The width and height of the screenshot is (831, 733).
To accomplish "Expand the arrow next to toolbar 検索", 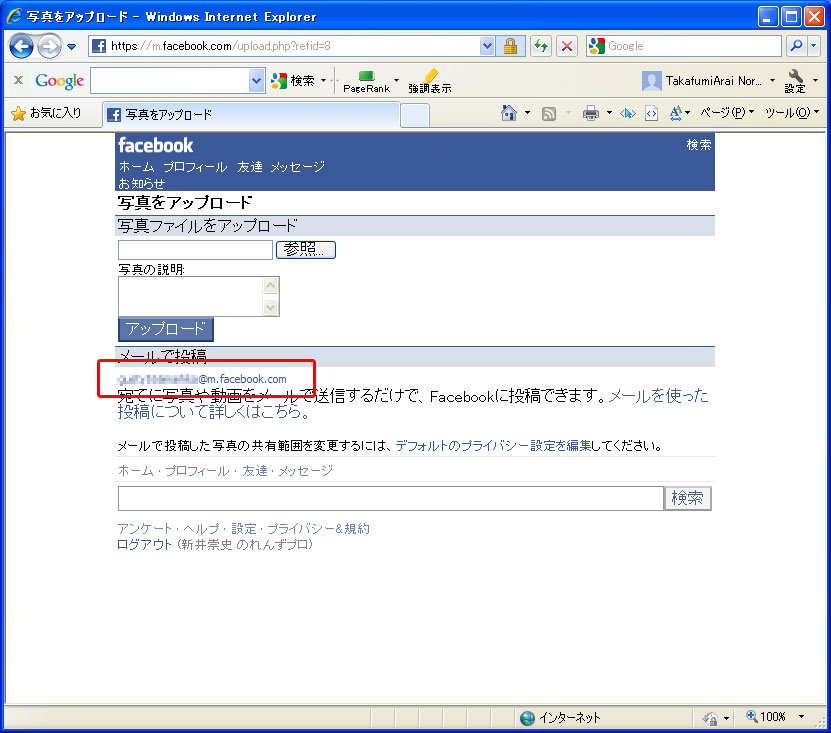I will [x=323, y=81].
